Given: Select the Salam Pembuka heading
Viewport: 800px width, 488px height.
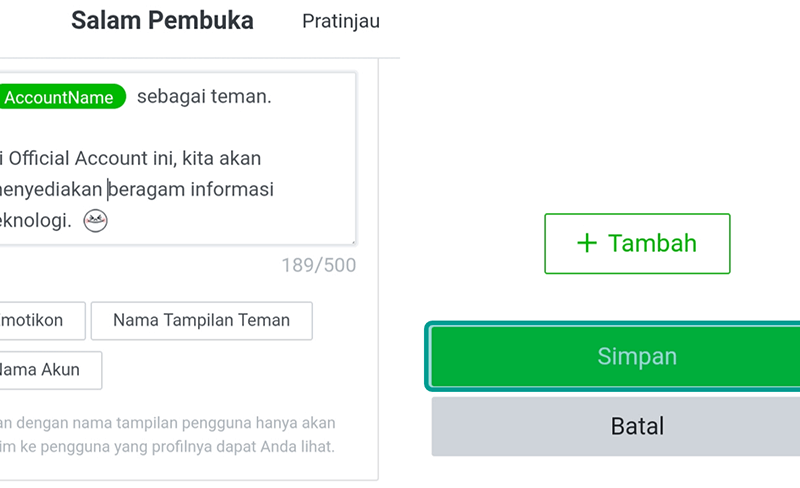Looking at the screenshot, I should [x=162, y=21].
